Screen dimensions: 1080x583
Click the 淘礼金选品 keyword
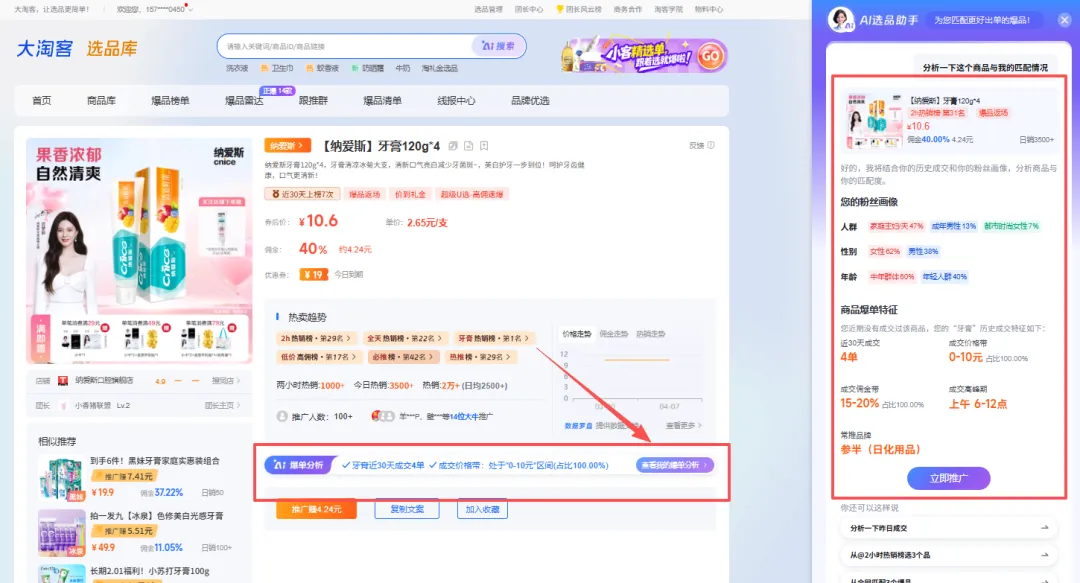439,68
